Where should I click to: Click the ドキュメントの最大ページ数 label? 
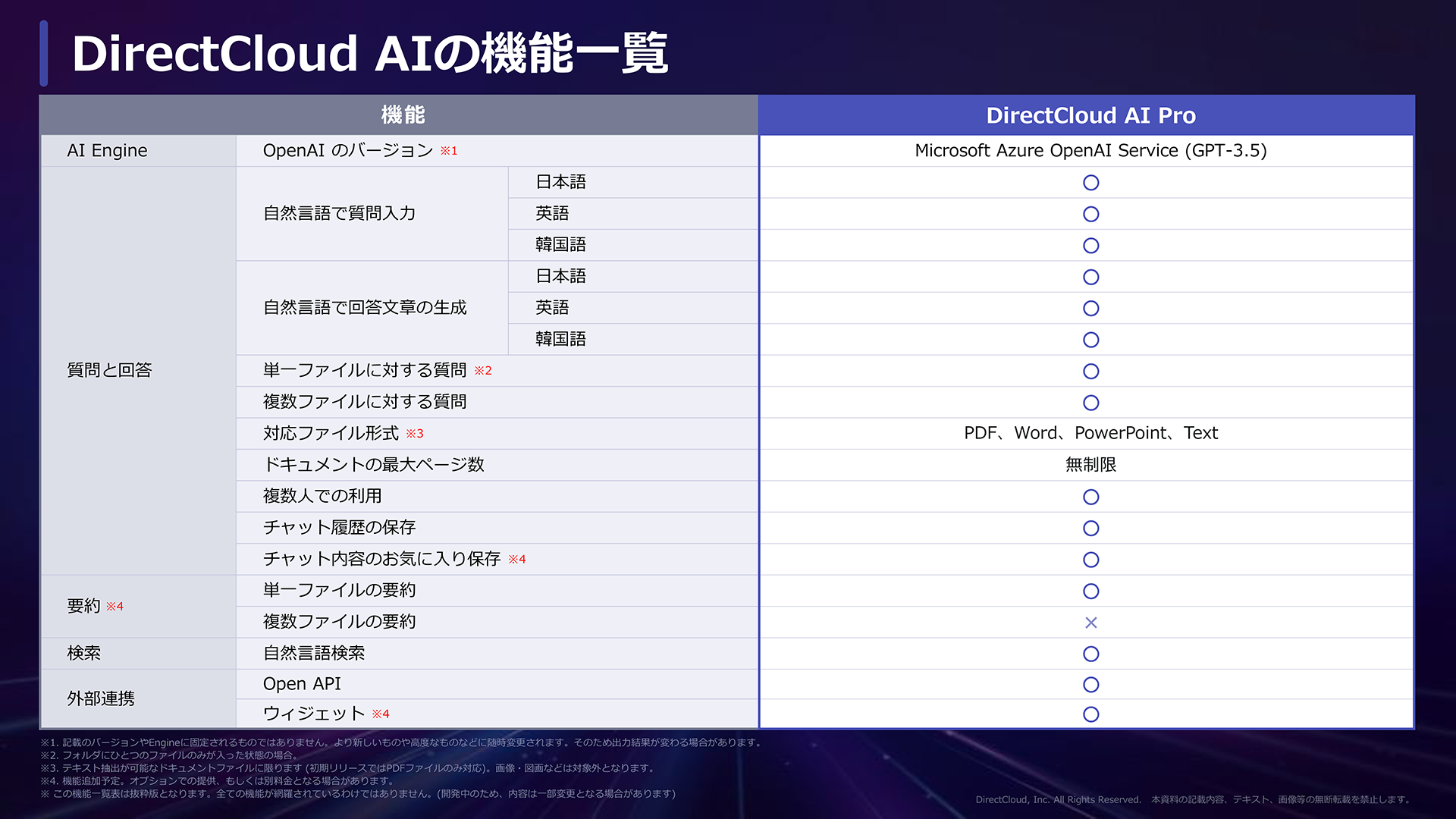pyautogui.click(x=373, y=465)
